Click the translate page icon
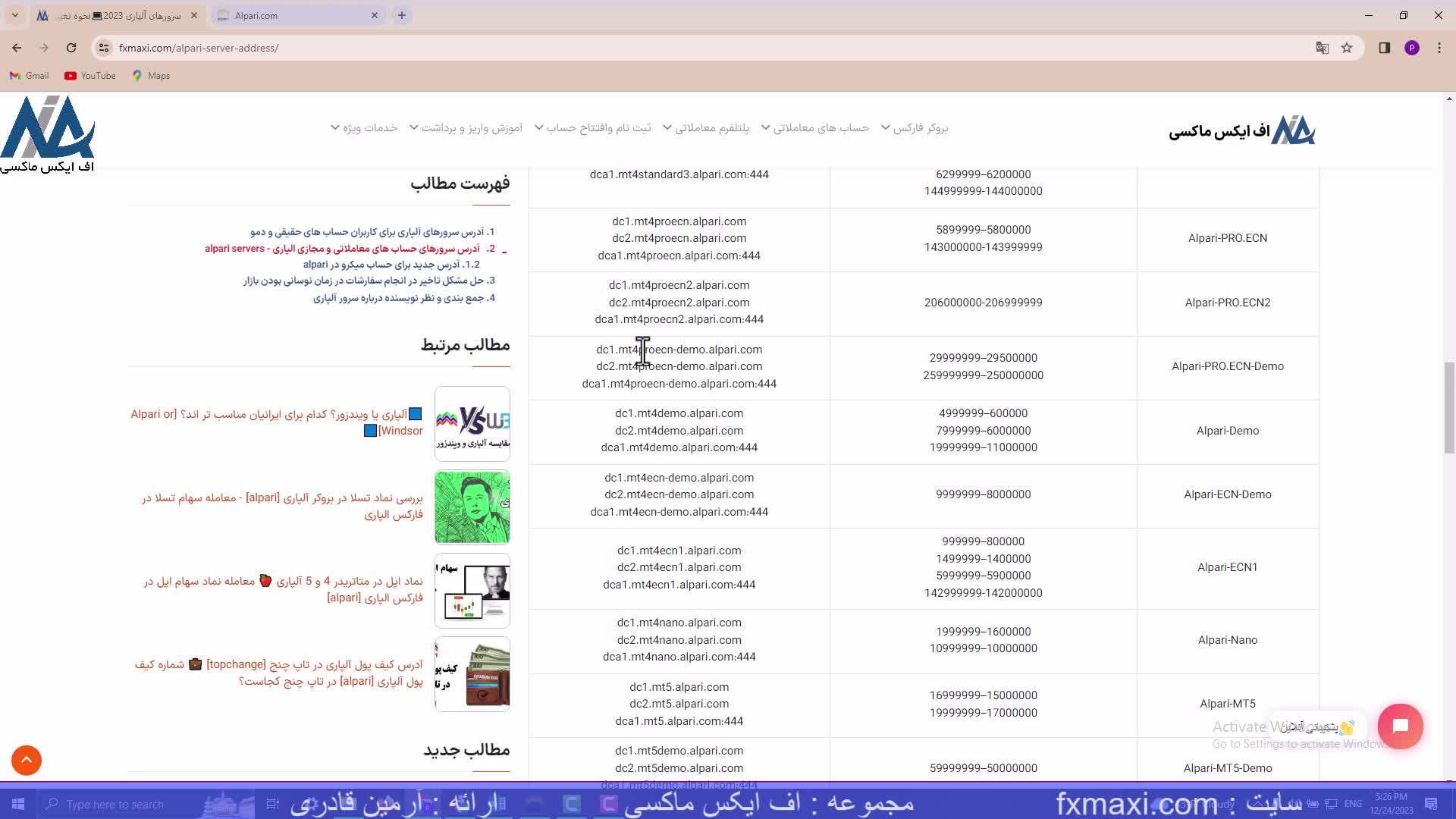 click(x=1323, y=48)
